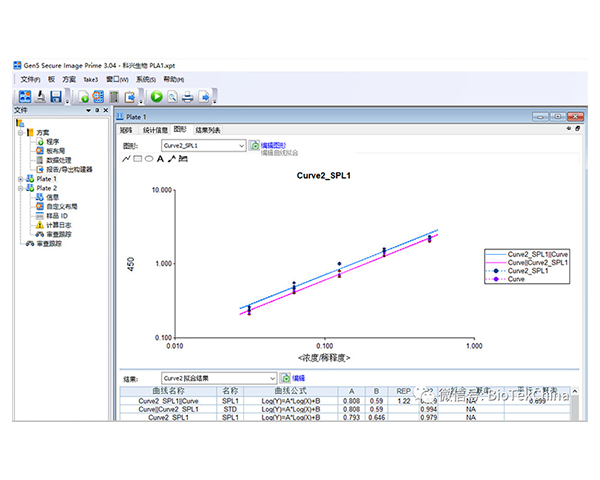600x480 pixels.
Task: Select the ellipse drawing tool
Action: click(149, 158)
